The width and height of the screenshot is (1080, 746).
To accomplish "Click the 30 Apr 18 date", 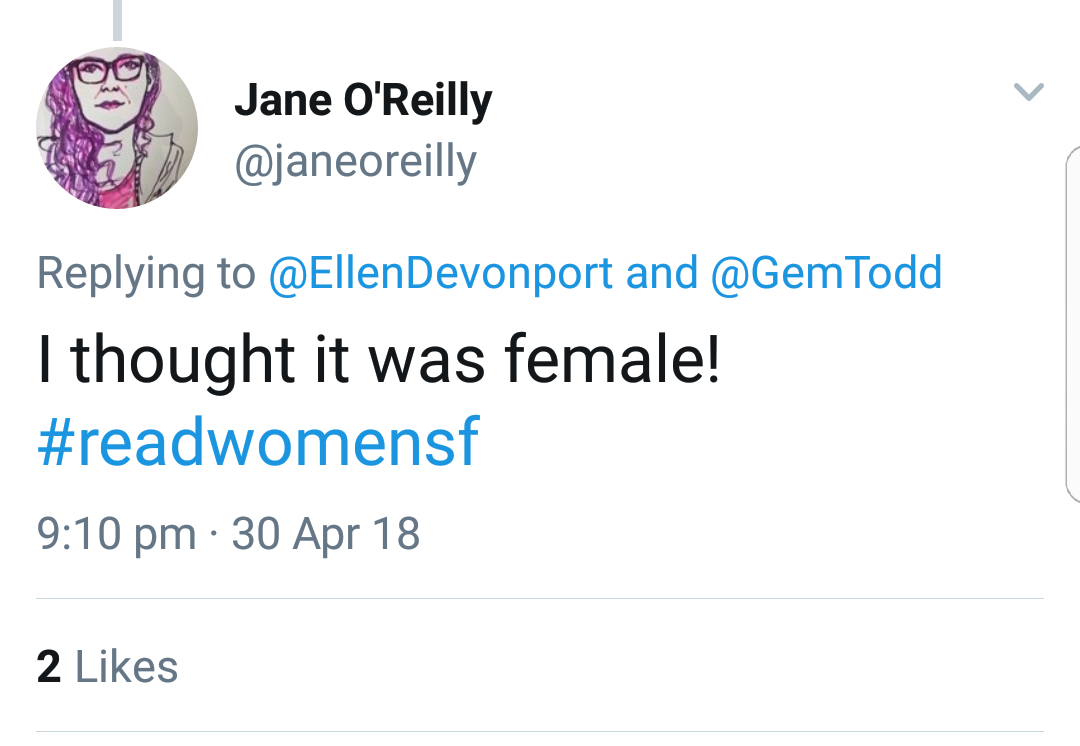I will [x=326, y=534].
